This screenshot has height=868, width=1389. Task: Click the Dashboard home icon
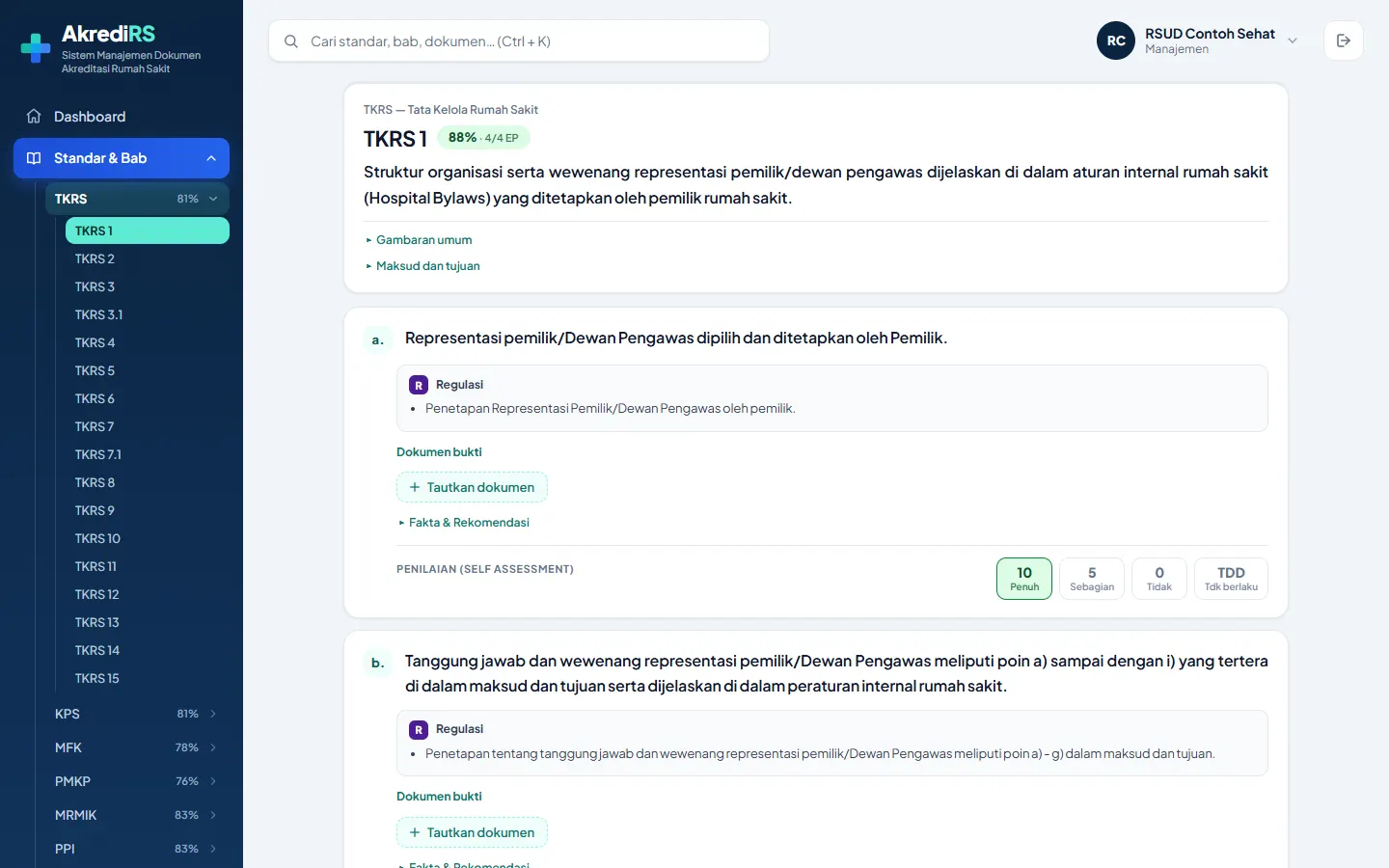[34, 117]
